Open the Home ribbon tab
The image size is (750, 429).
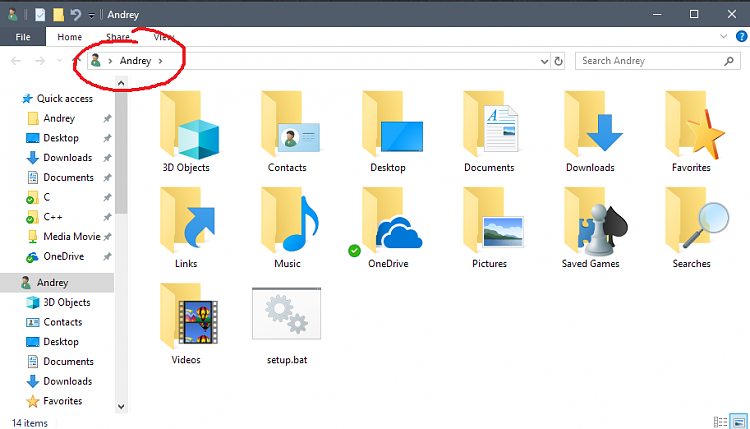click(x=69, y=37)
